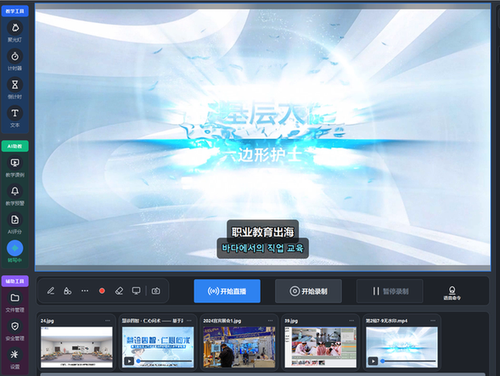500x376 pixels.
Task: Select the shapes tool in toolbar
Action: pos(68,291)
